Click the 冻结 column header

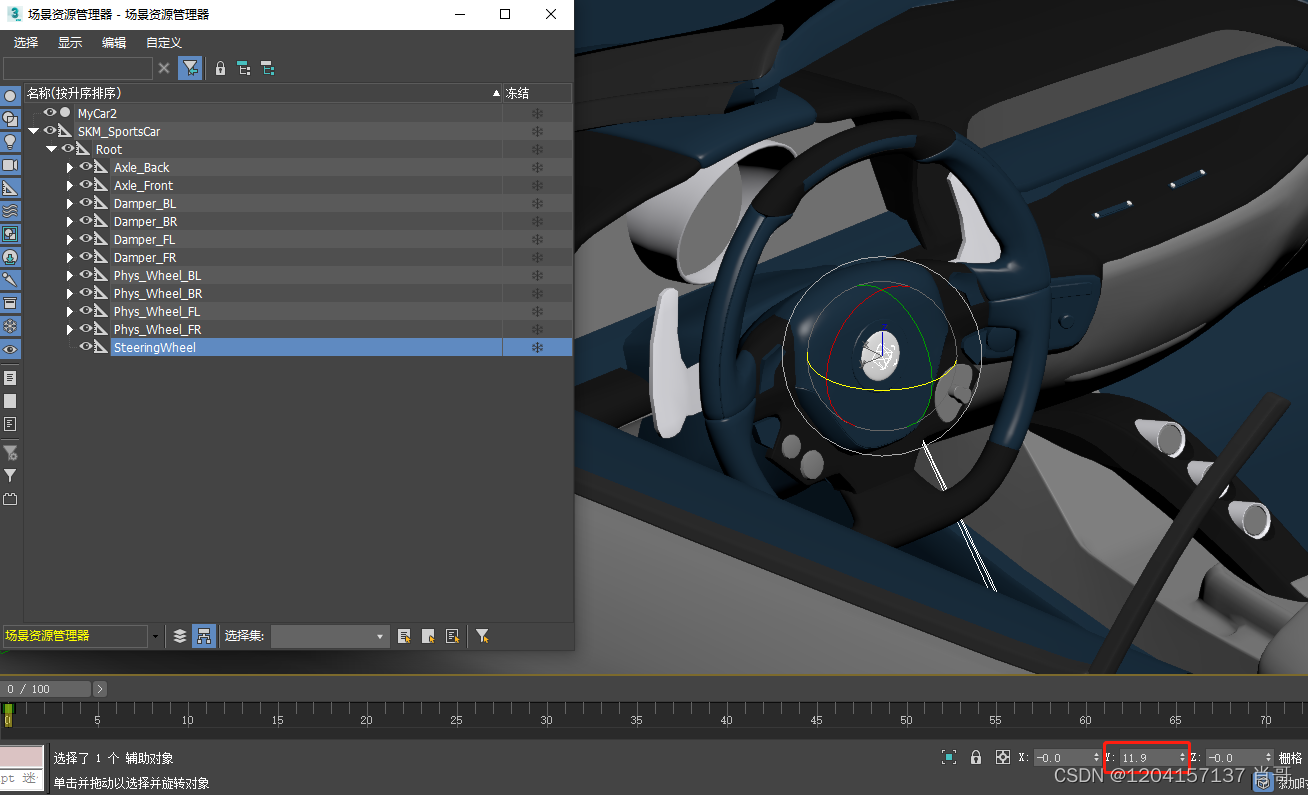pos(537,93)
